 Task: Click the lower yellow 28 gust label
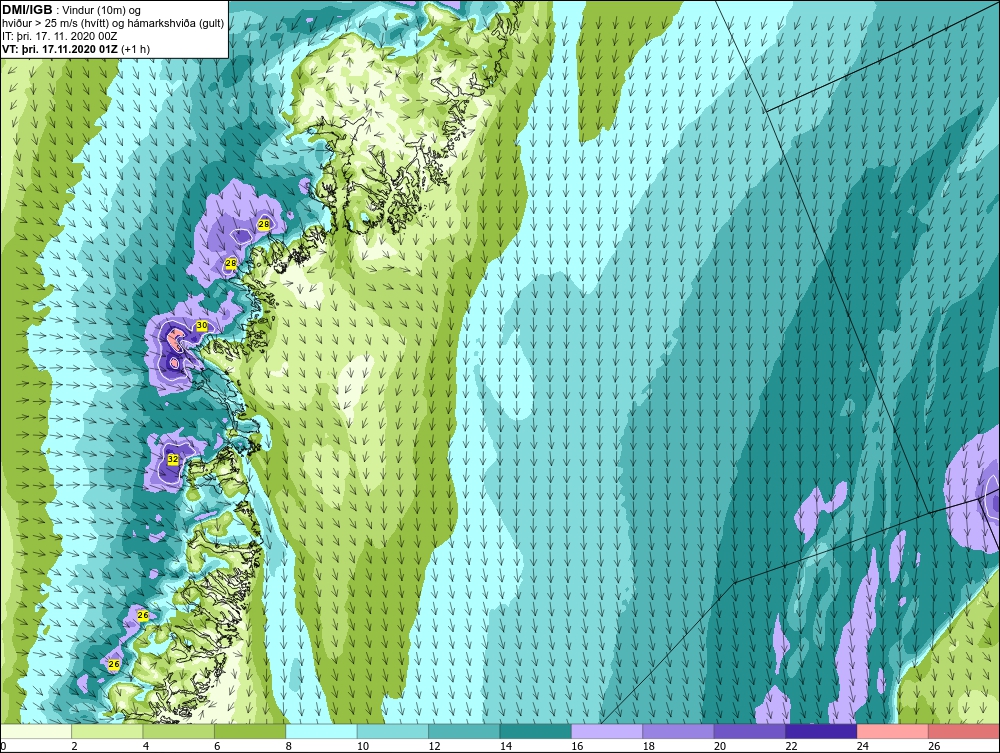click(231, 263)
